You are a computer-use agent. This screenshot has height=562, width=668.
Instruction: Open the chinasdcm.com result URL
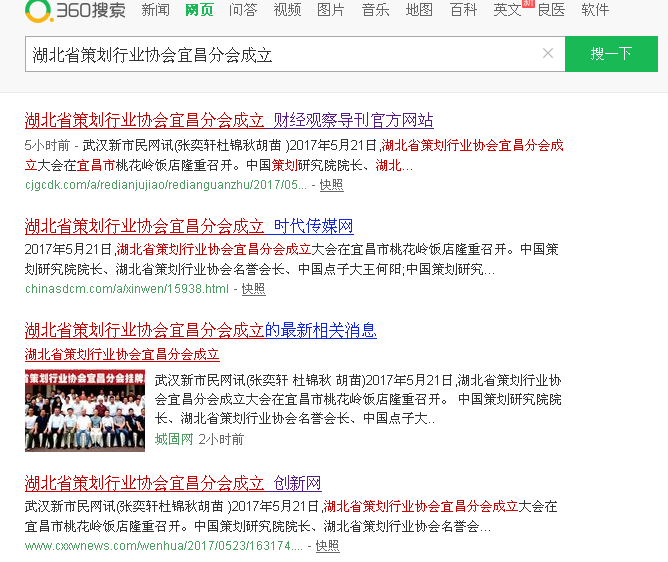[127, 289]
